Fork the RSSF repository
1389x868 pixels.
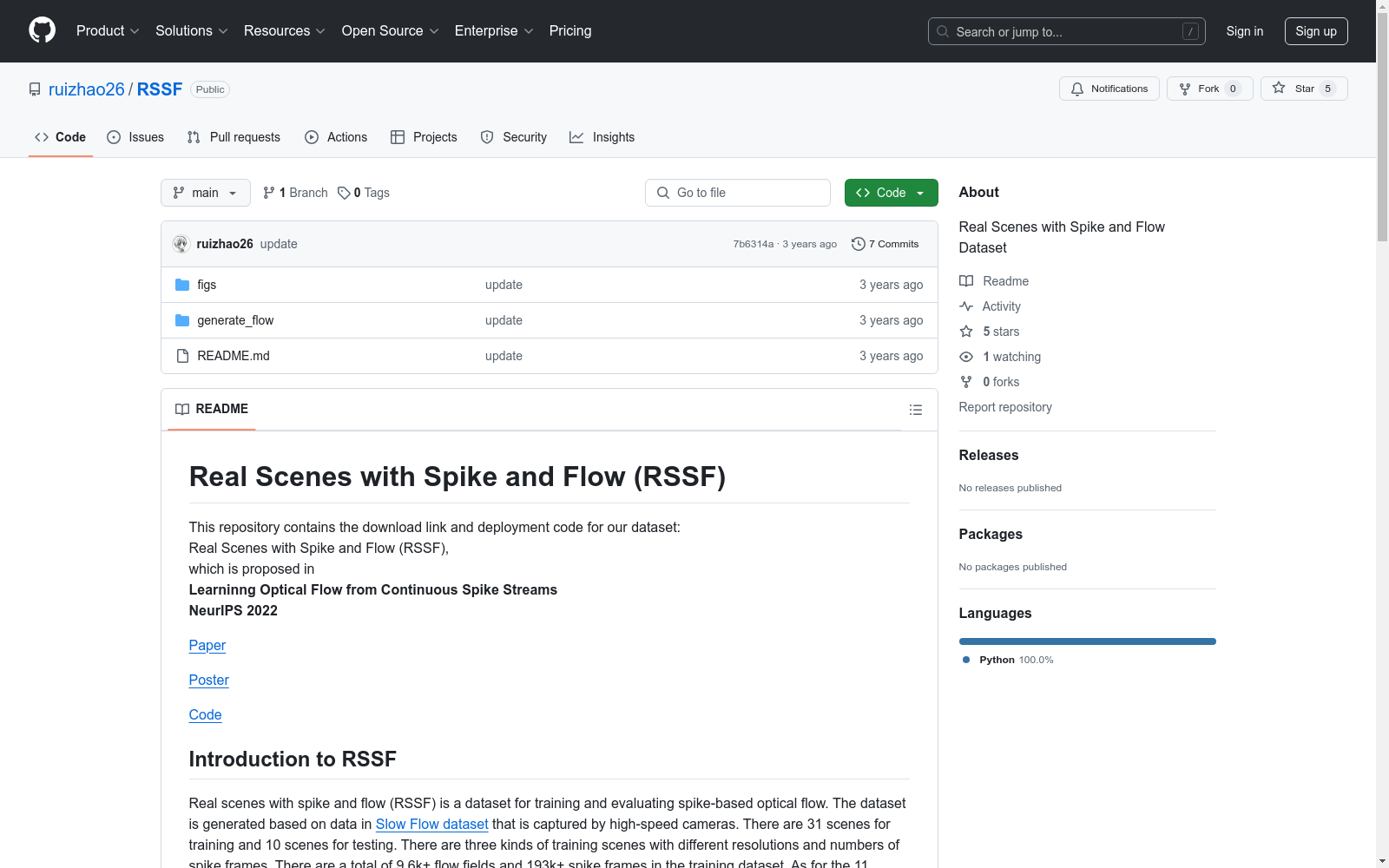pyautogui.click(x=1210, y=89)
